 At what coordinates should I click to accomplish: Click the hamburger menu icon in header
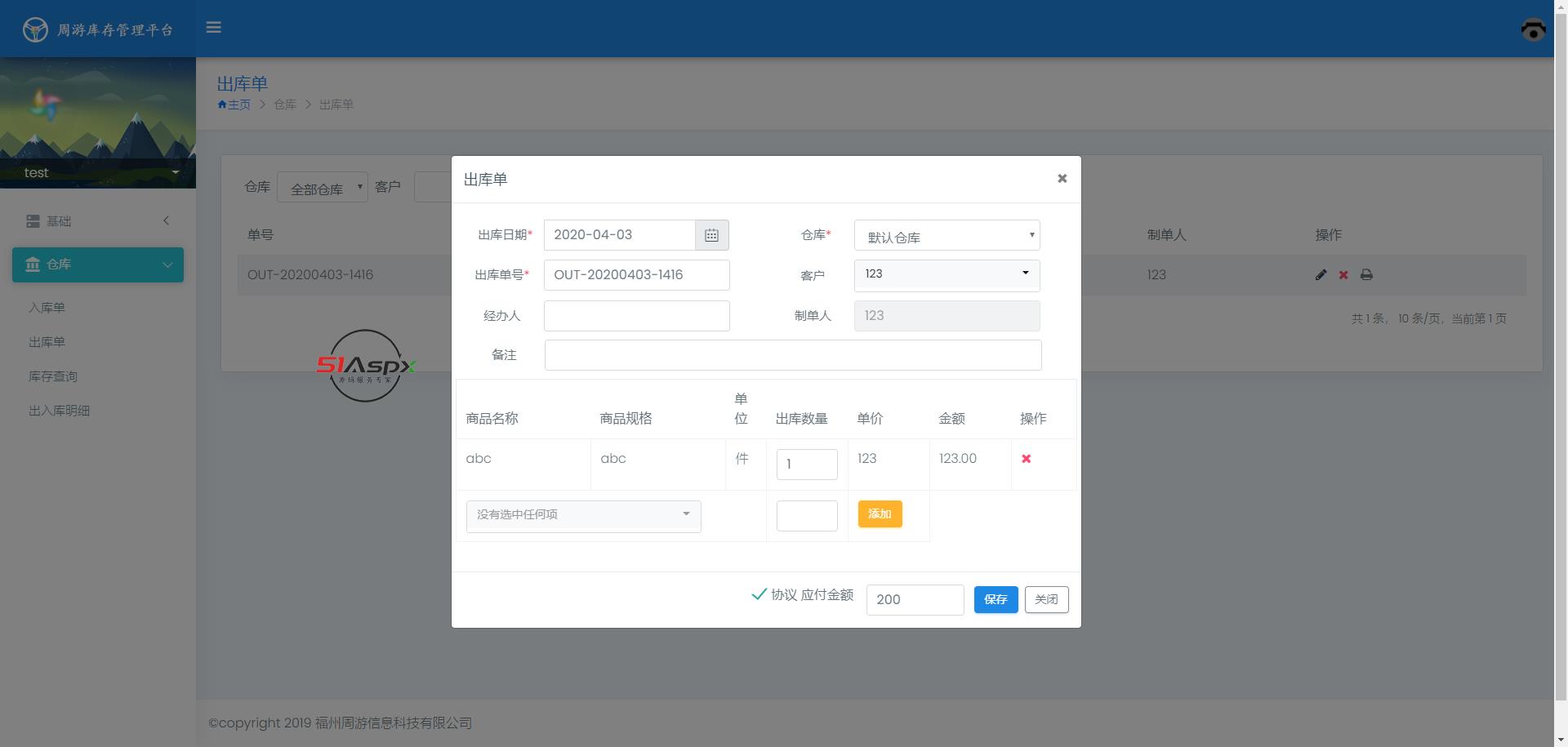(214, 28)
